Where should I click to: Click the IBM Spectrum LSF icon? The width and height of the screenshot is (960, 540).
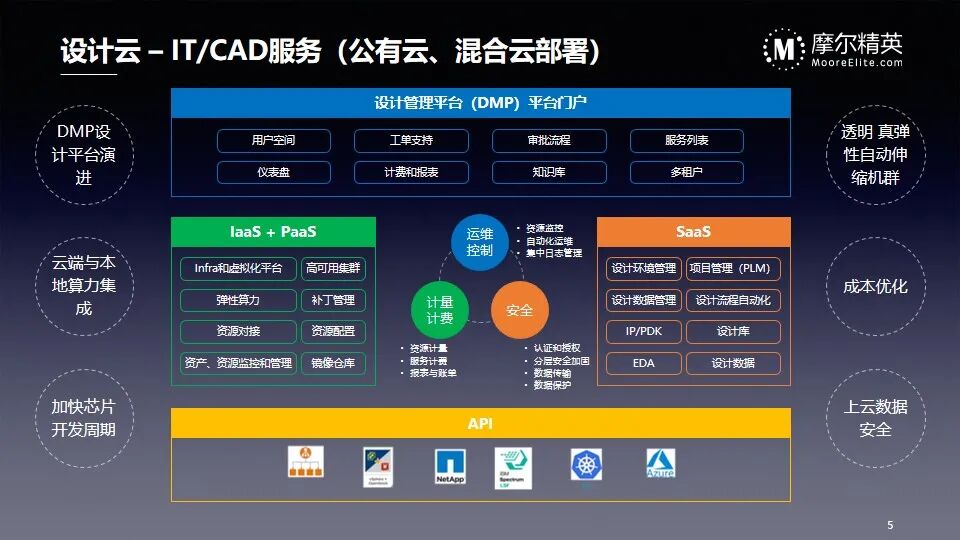pos(513,468)
